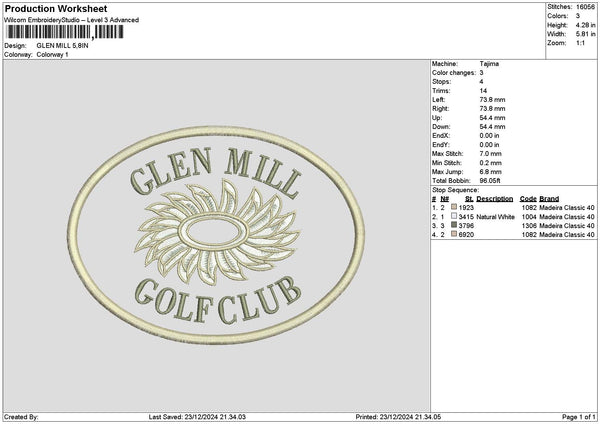Viewport: 600px width, 424px height.
Task: Click thread code 1306
Action: (529, 226)
